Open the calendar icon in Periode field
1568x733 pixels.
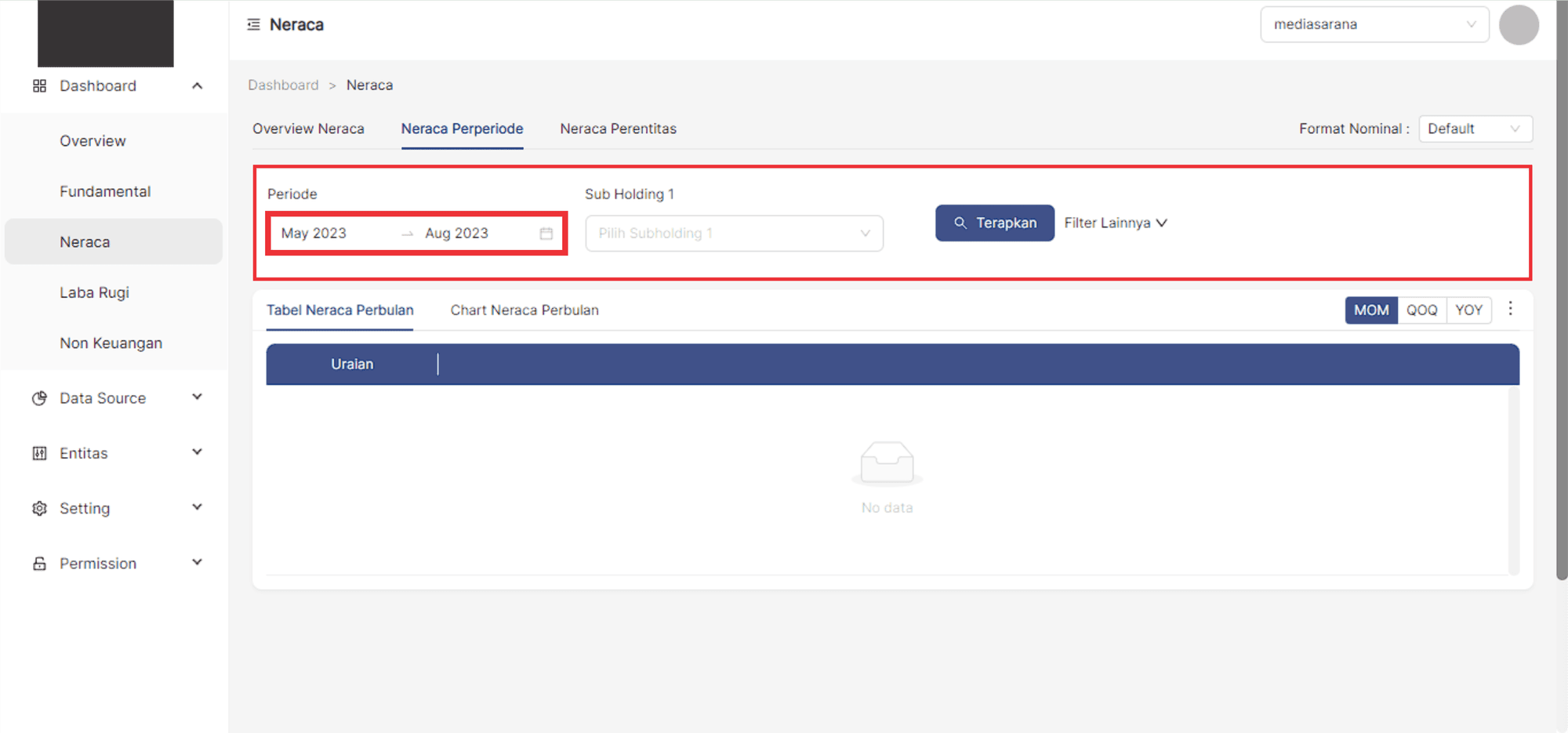[546, 234]
